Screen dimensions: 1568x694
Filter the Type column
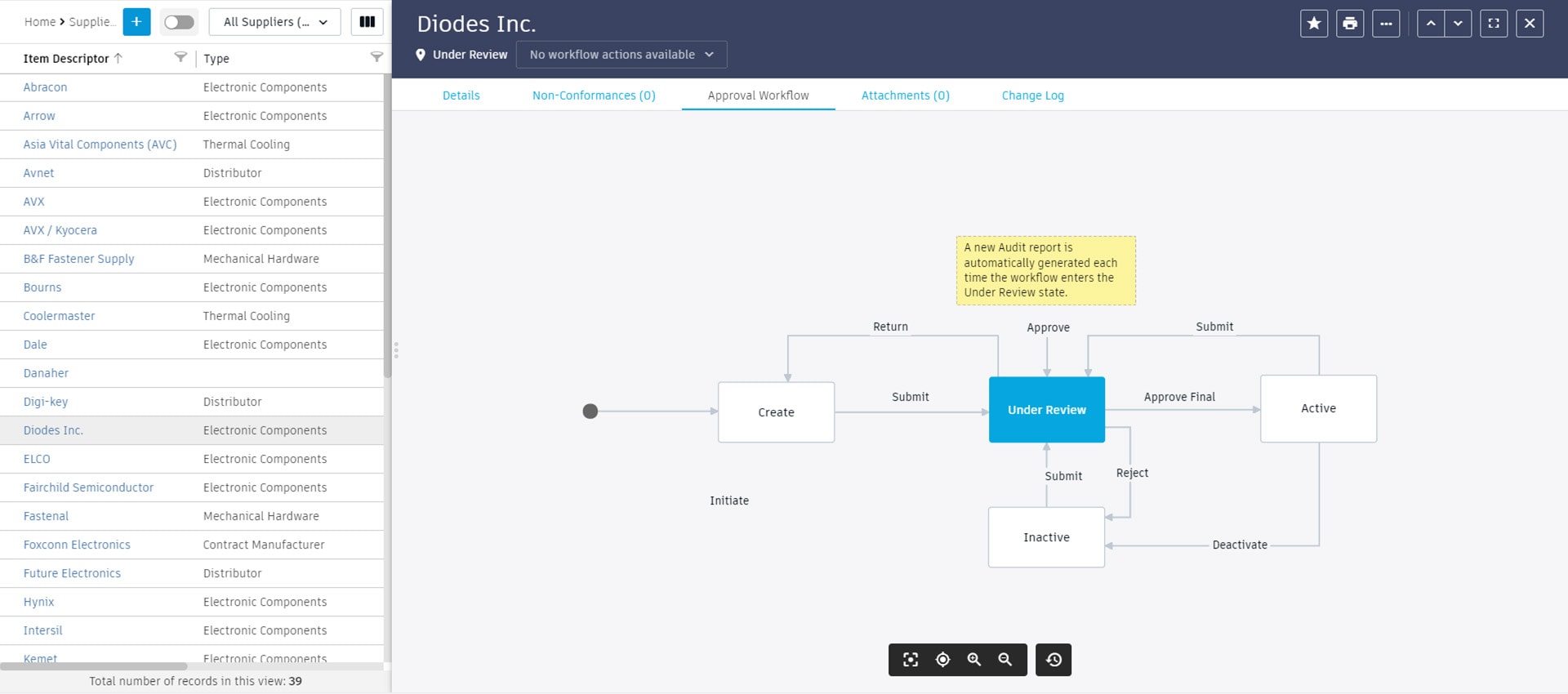pyautogui.click(x=376, y=57)
